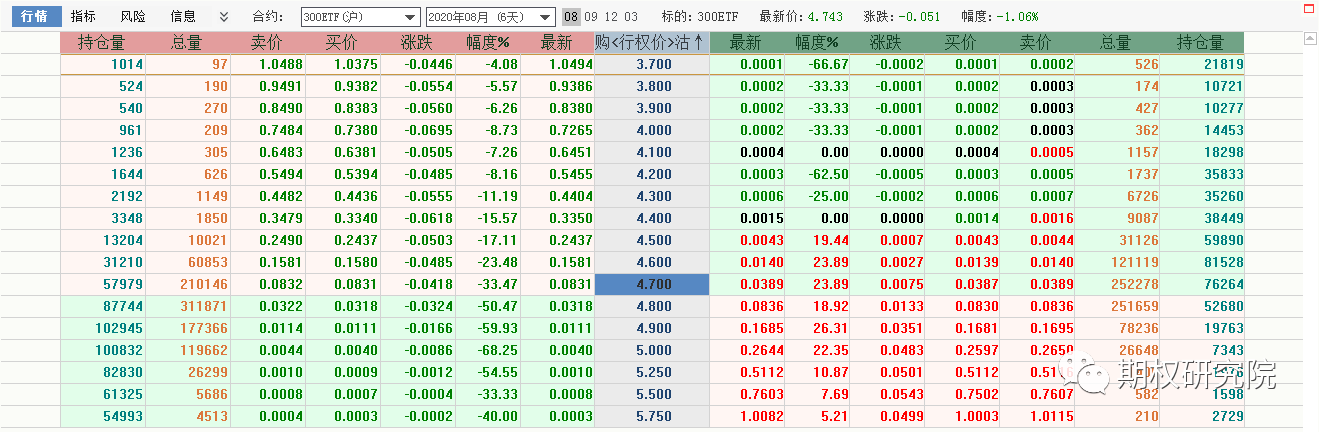Click call open interest 102945

(120, 328)
